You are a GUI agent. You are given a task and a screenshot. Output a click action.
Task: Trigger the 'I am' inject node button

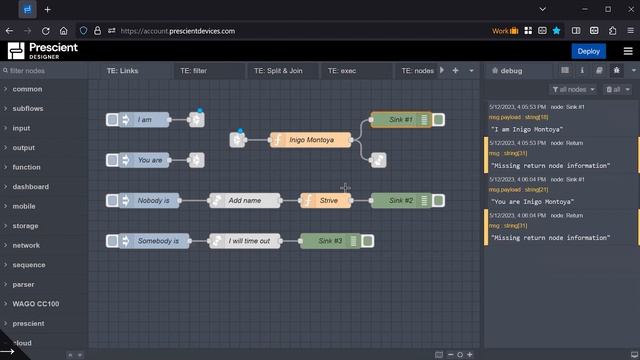(112, 120)
